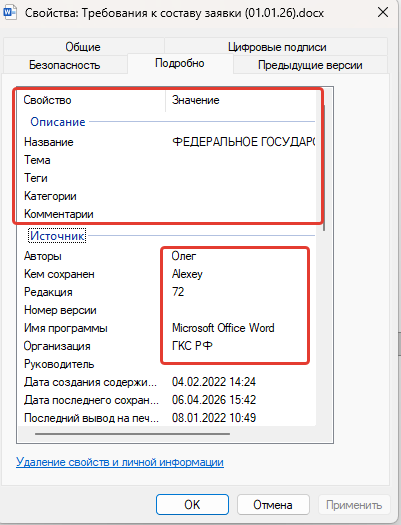
Task: Click the Свойство column header
Action: click(91, 100)
